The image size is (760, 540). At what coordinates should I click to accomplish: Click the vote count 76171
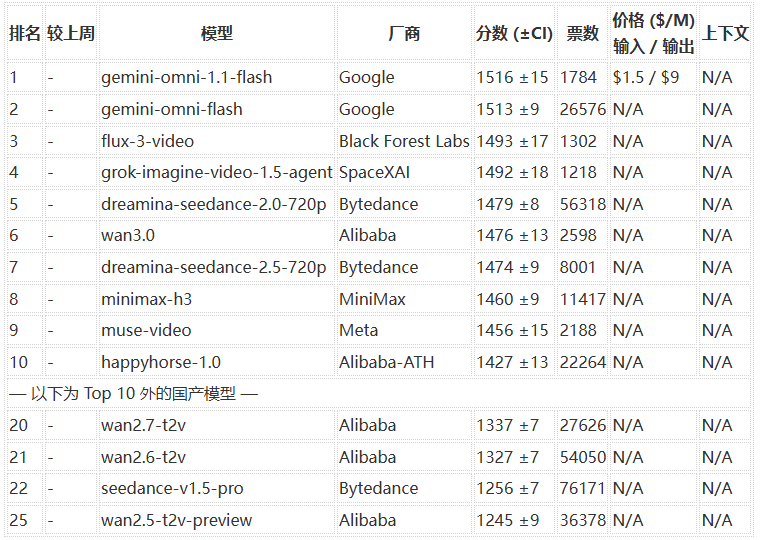pyautogui.click(x=583, y=489)
